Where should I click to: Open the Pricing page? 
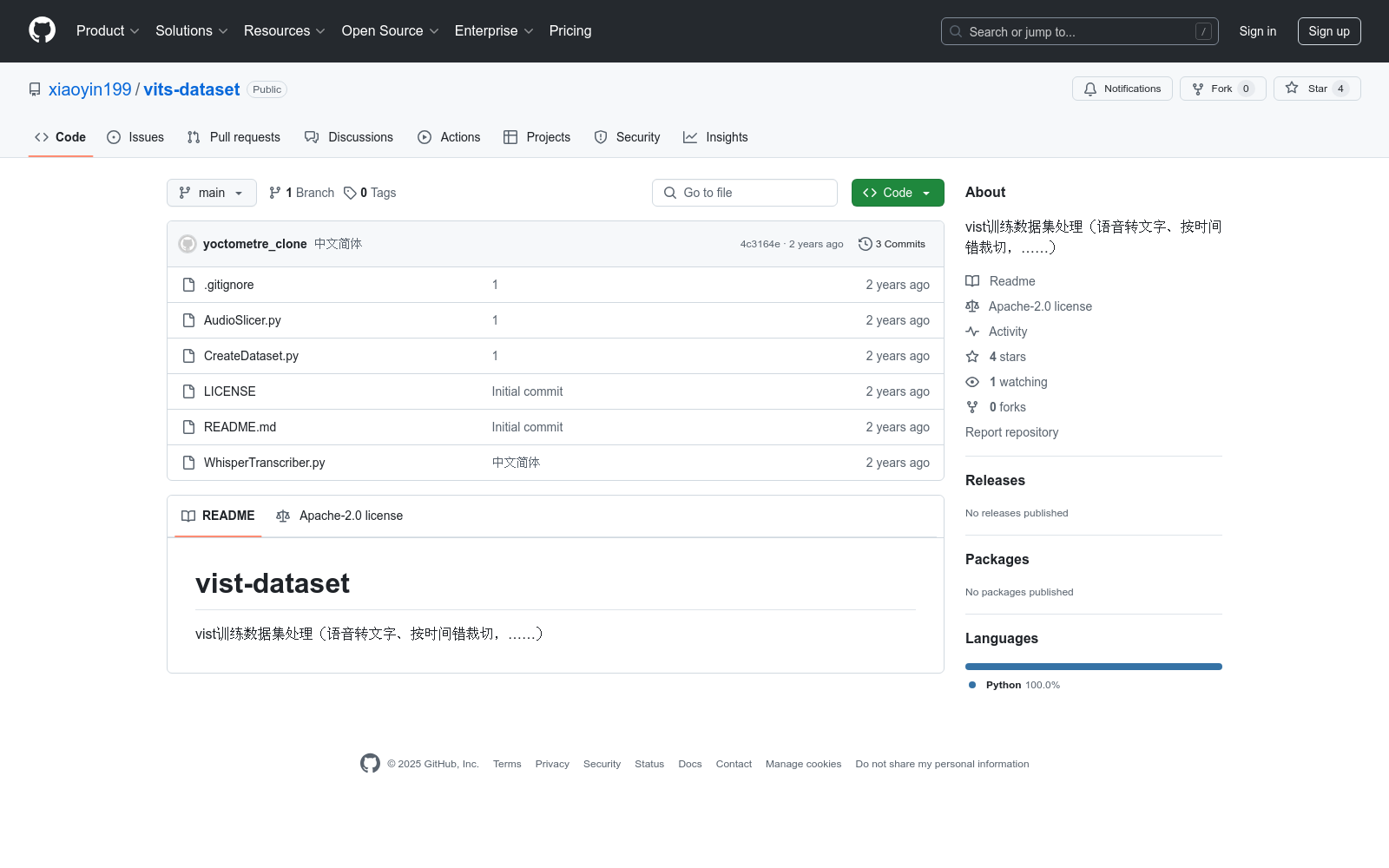click(x=570, y=31)
